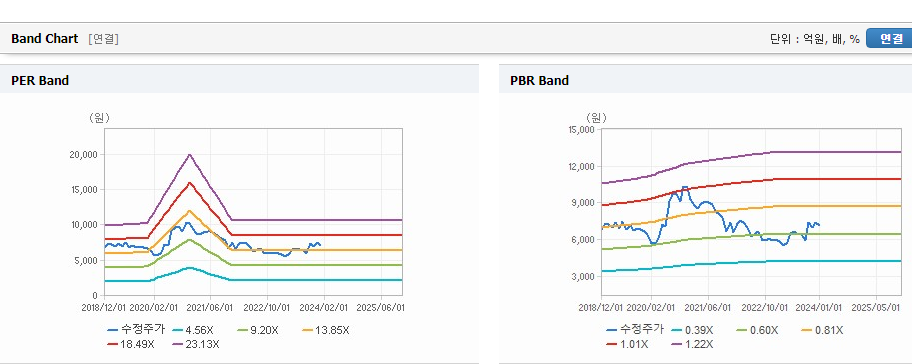Click the 2018/12/01 date in PBR chart
912x364 pixels.
(x=601, y=307)
